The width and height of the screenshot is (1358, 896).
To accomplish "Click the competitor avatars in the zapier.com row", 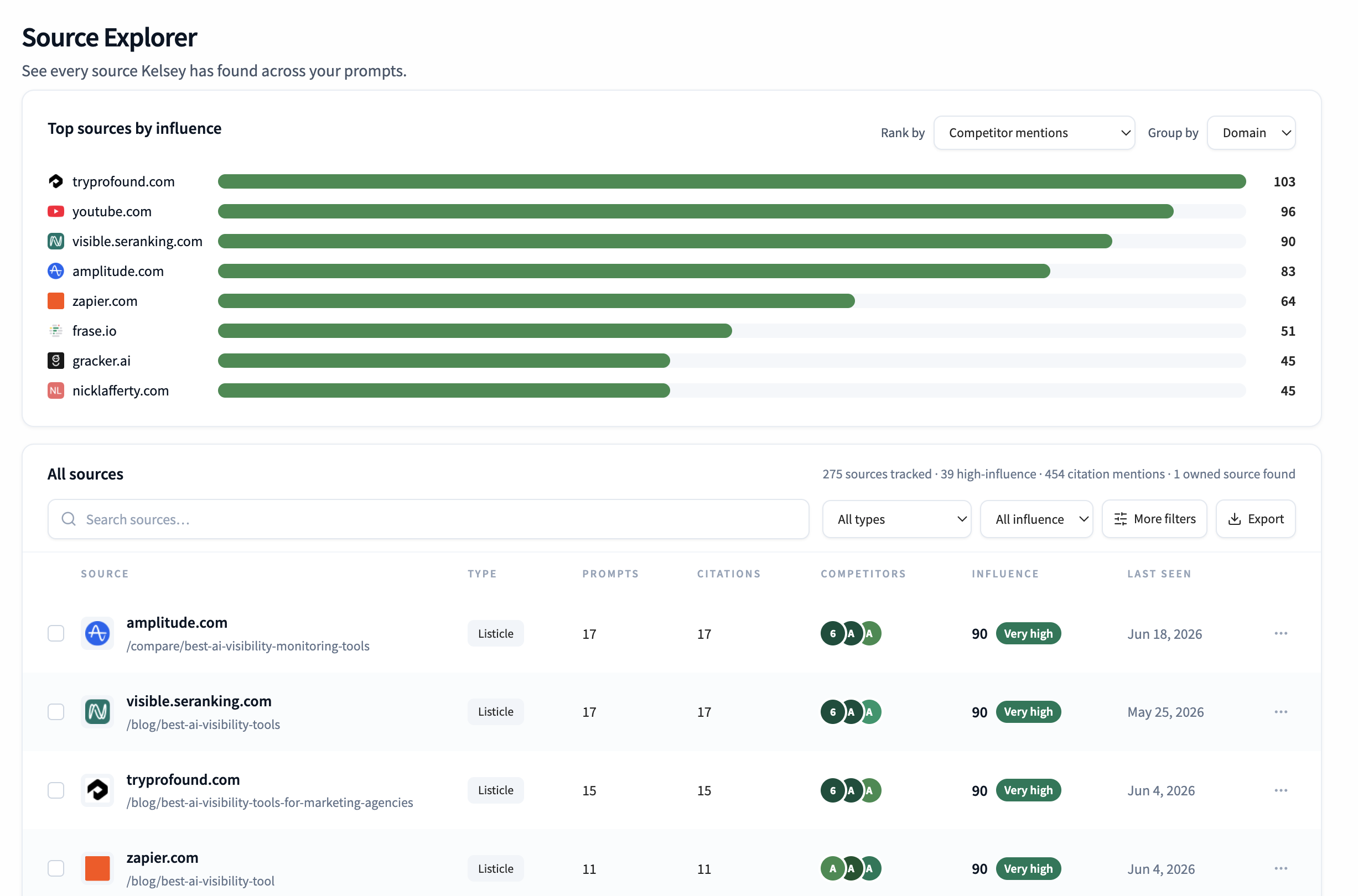I will [x=851, y=868].
